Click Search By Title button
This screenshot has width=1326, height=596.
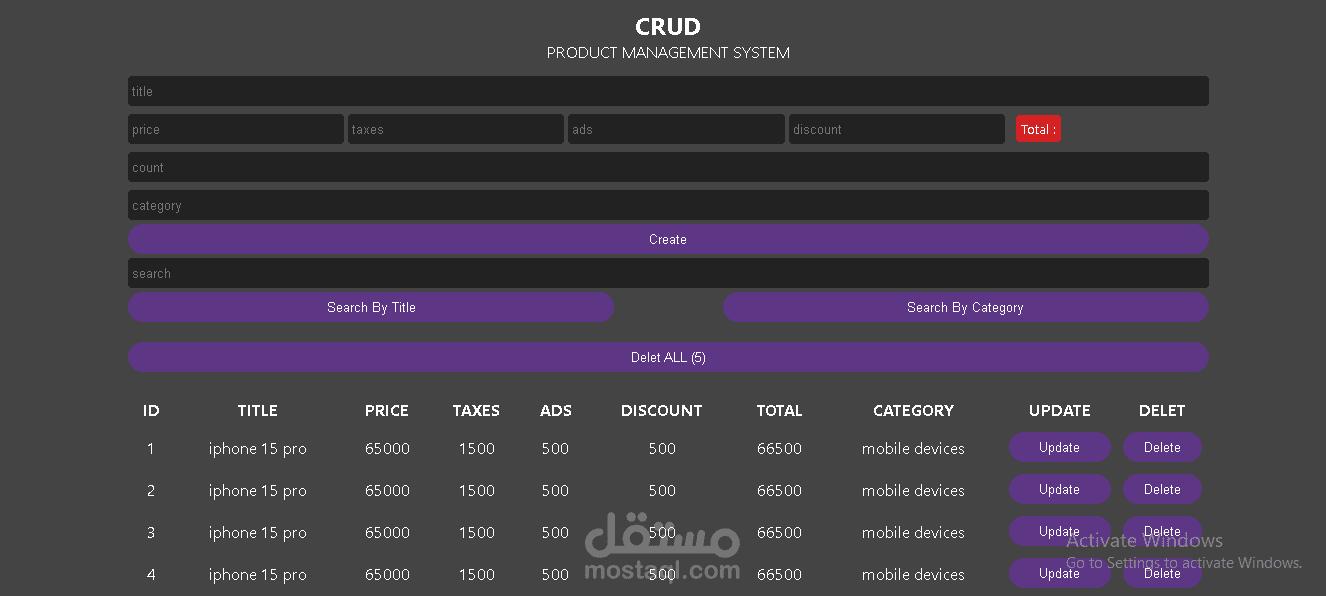[x=371, y=307]
